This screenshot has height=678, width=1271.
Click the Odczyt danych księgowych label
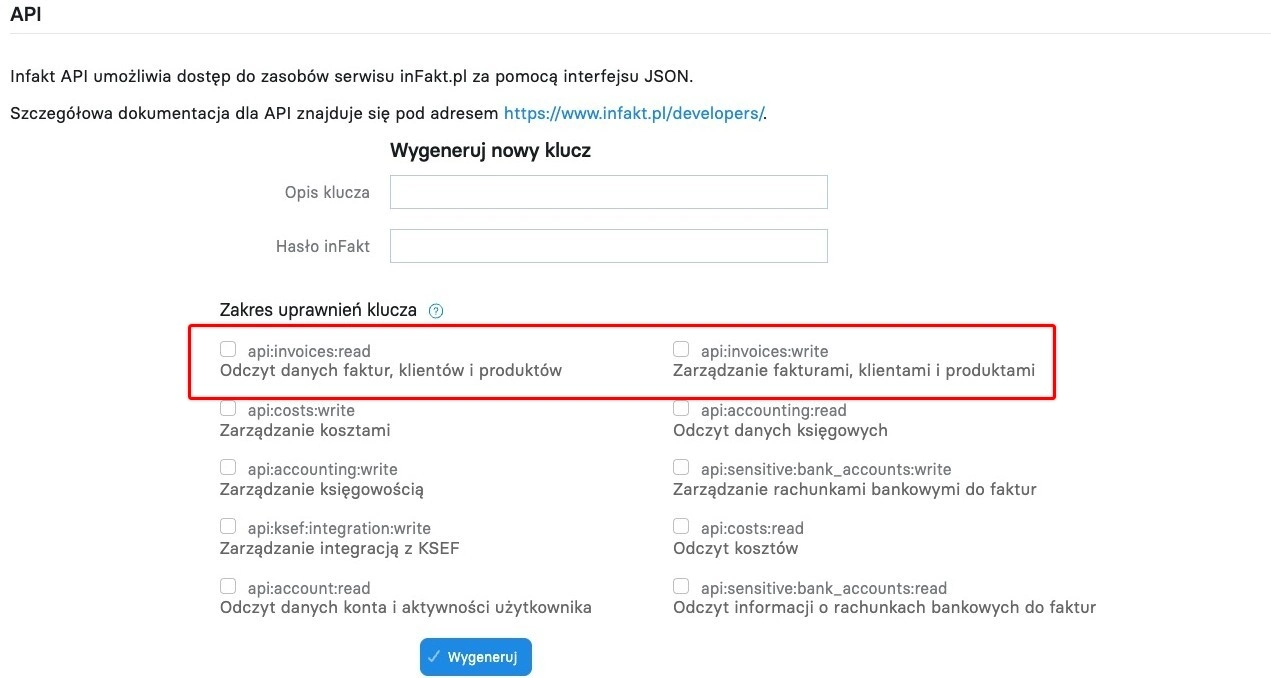(780, 430)
